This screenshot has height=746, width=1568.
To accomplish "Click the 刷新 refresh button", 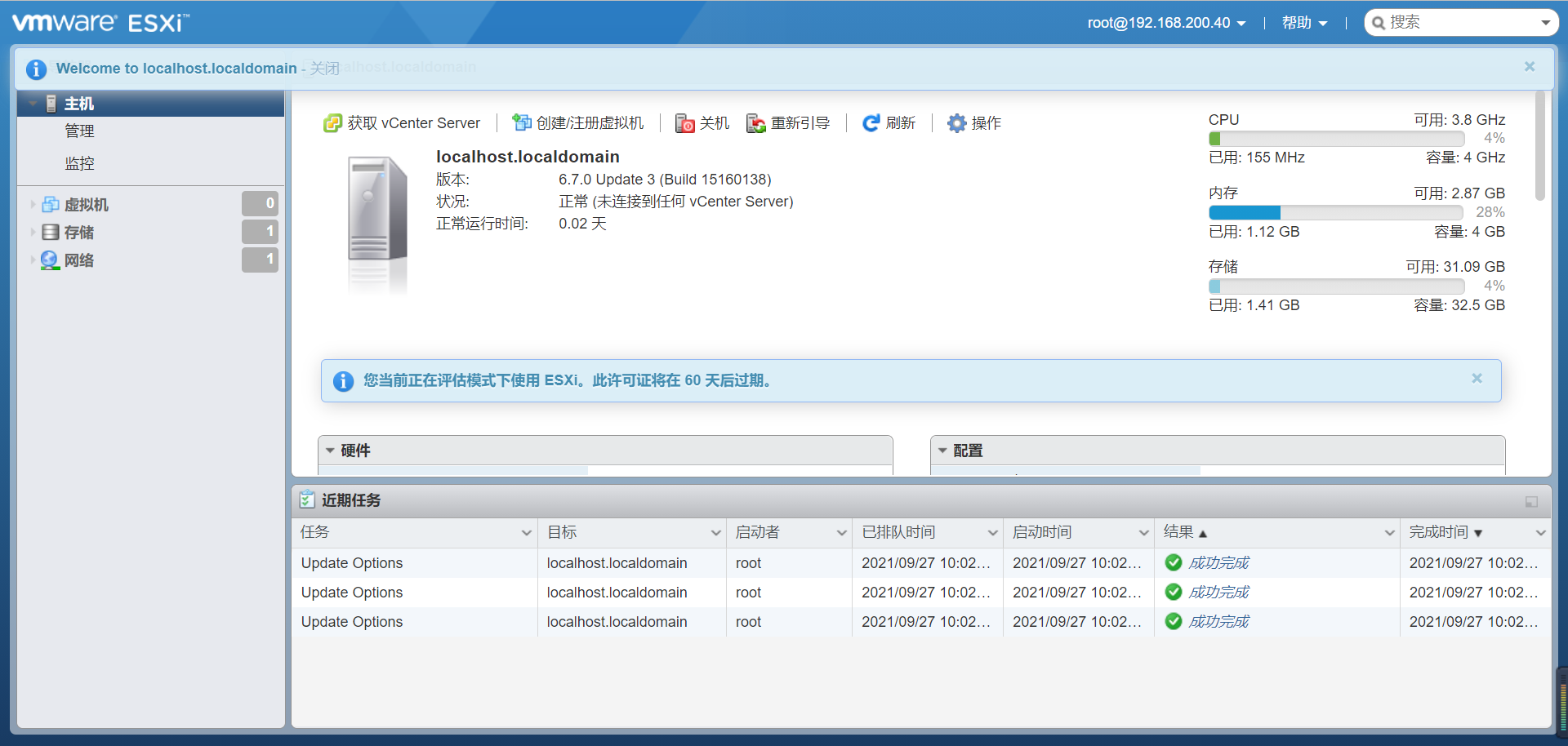I will (x=889, y=123).
